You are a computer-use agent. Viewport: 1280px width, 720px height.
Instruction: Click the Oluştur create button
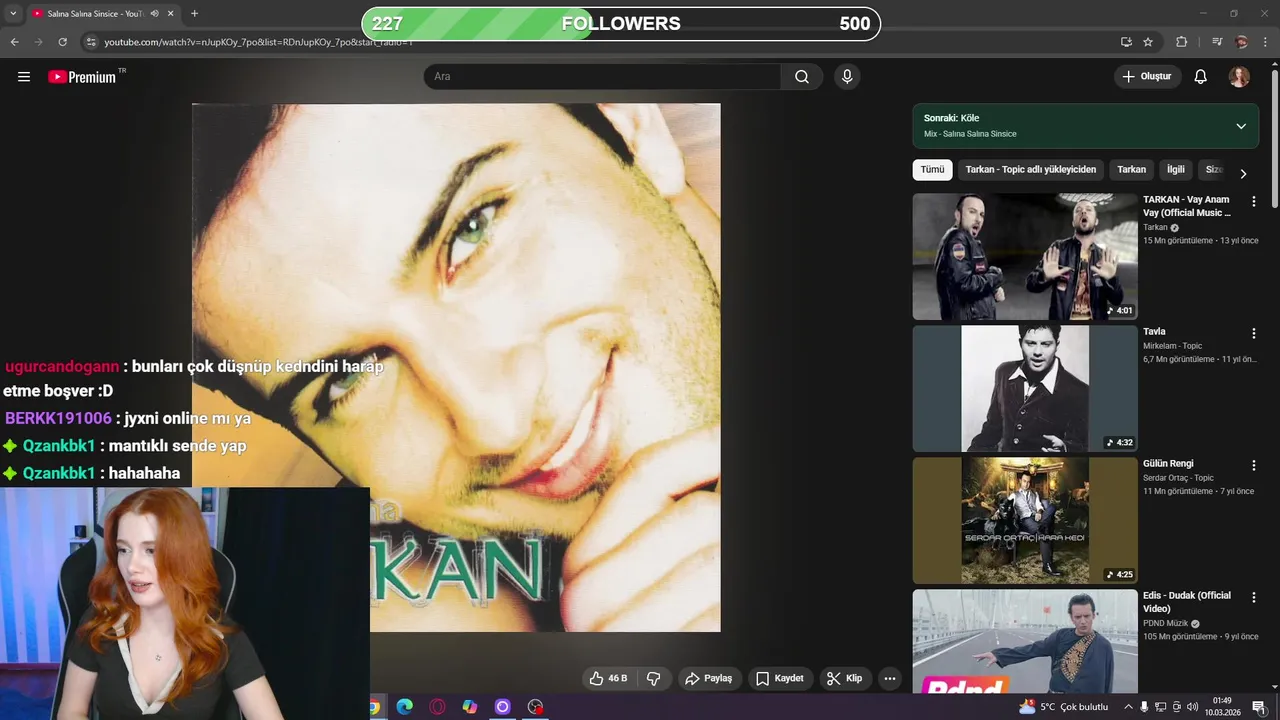coord(1147,77)
